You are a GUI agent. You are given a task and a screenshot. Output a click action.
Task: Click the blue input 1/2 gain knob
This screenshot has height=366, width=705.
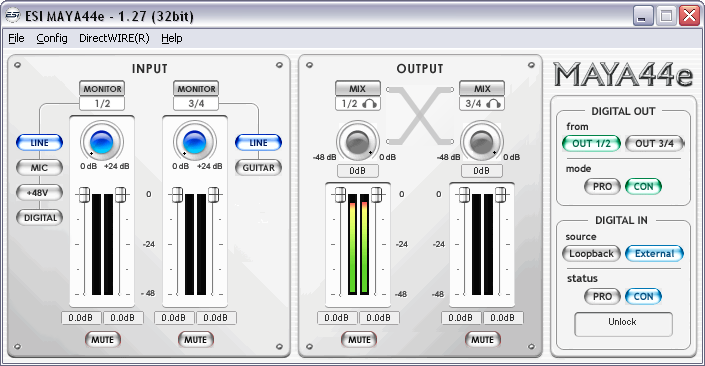click(x=102, y=142)
